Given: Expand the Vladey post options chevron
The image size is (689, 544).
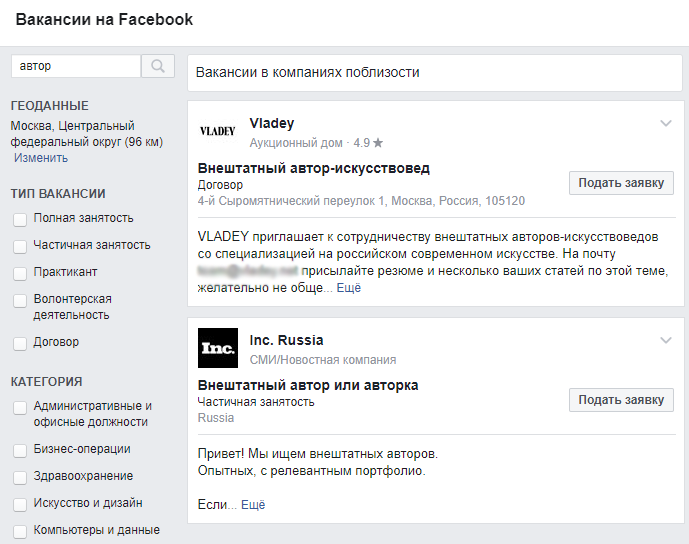Looking at the screenshot, I should [666, 123].
